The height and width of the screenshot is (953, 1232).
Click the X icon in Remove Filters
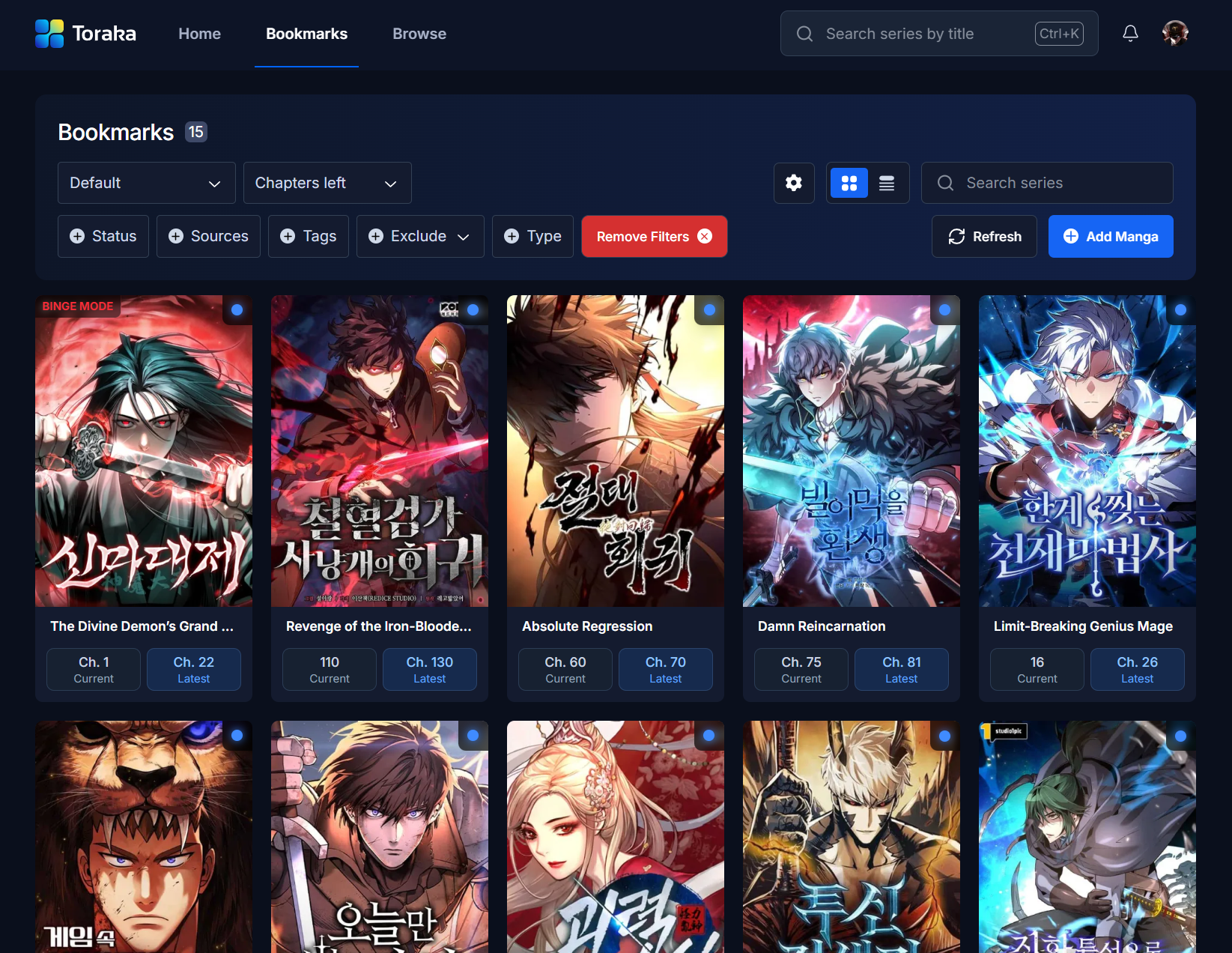(705, 237)
